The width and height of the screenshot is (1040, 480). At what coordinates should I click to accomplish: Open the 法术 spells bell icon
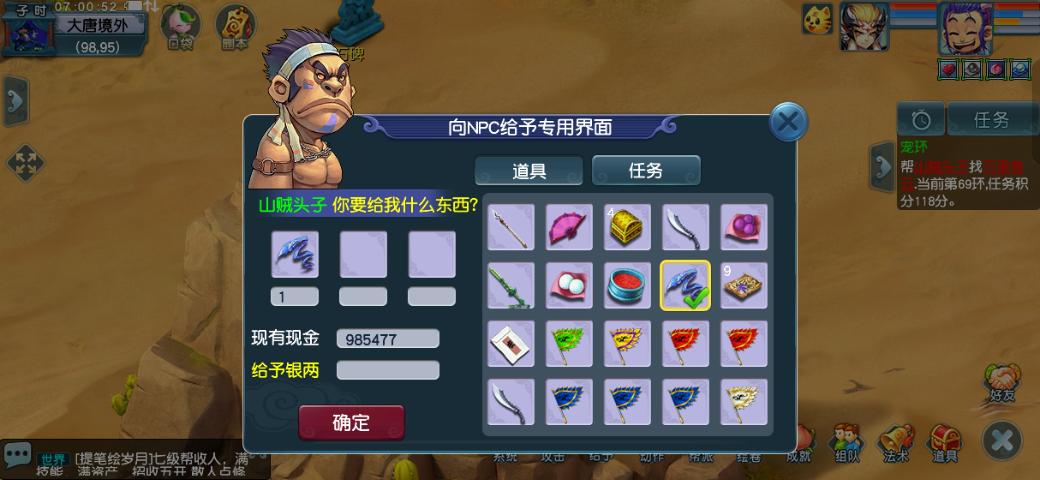[x=896, y=443]
